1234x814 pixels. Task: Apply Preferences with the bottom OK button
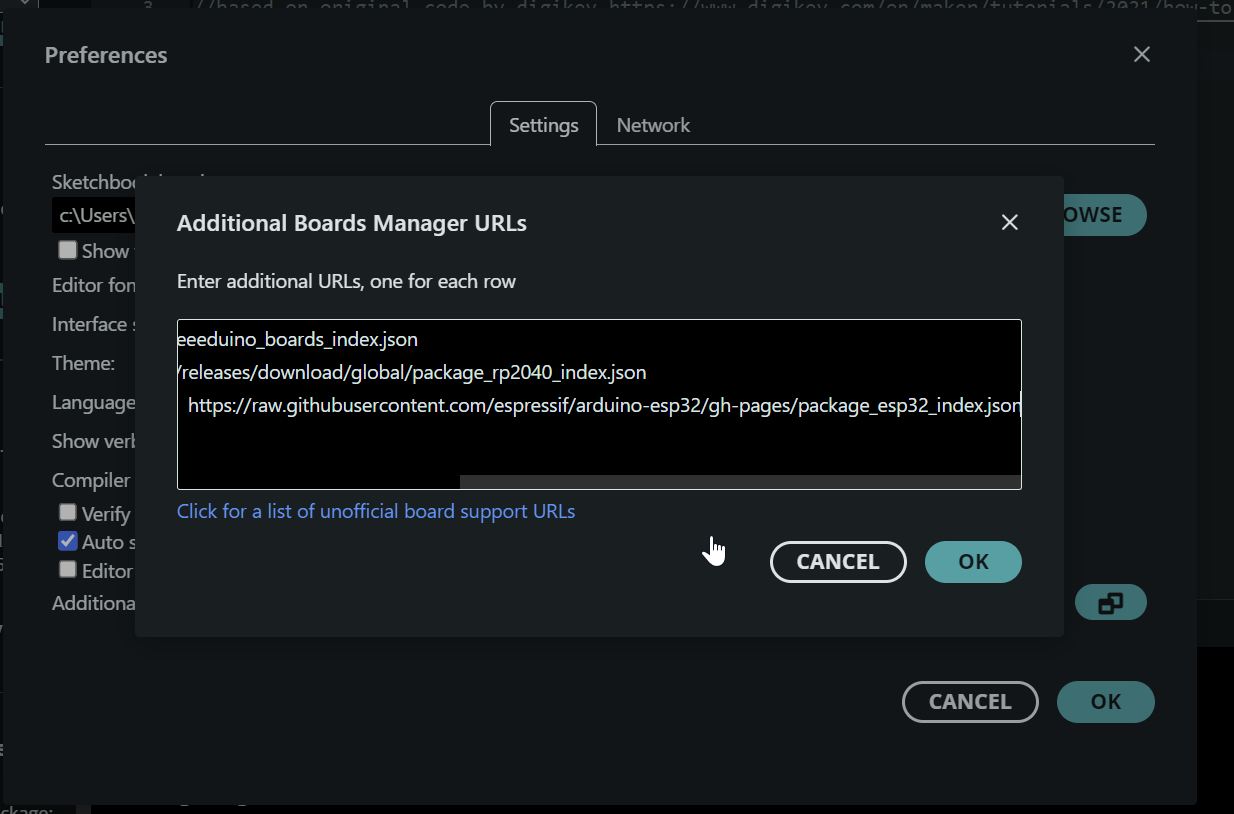[x=1105, y=701]
